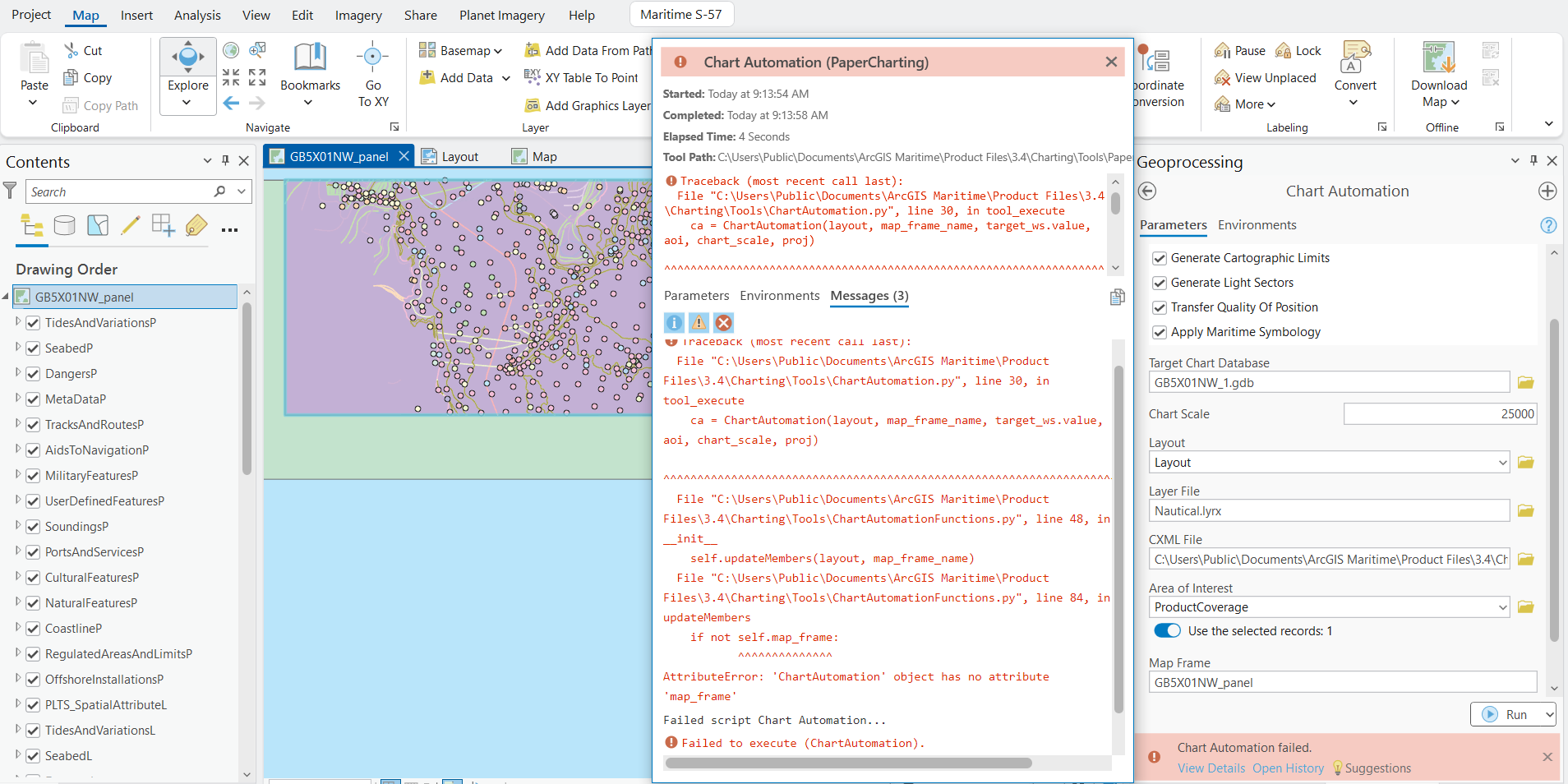Viewport: 1568px width, 784px height.
Task: Browse for a Target Chart Database
Action: (1526, 382)
